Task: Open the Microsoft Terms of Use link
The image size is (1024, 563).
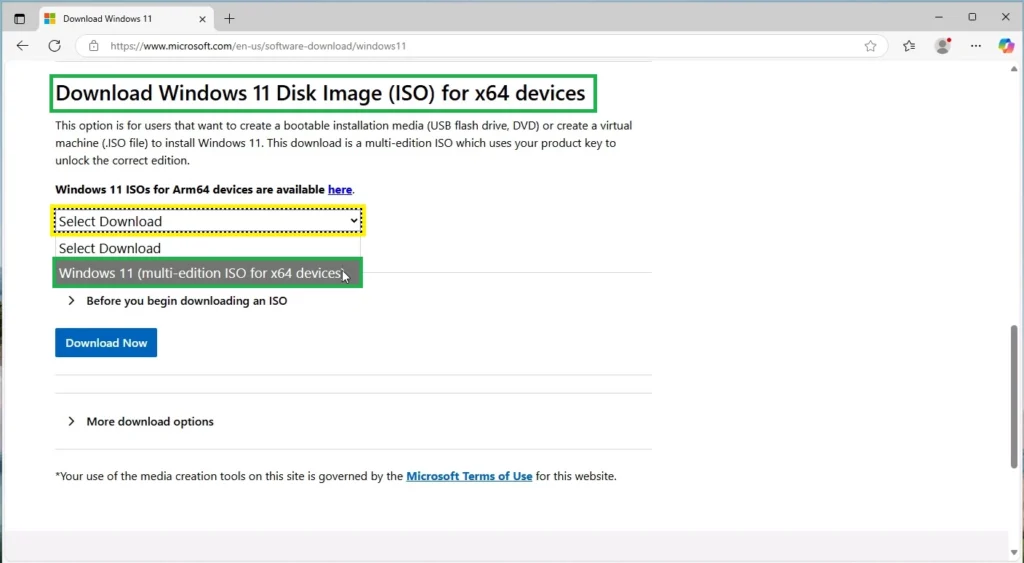Action: [x=469, y=476]
